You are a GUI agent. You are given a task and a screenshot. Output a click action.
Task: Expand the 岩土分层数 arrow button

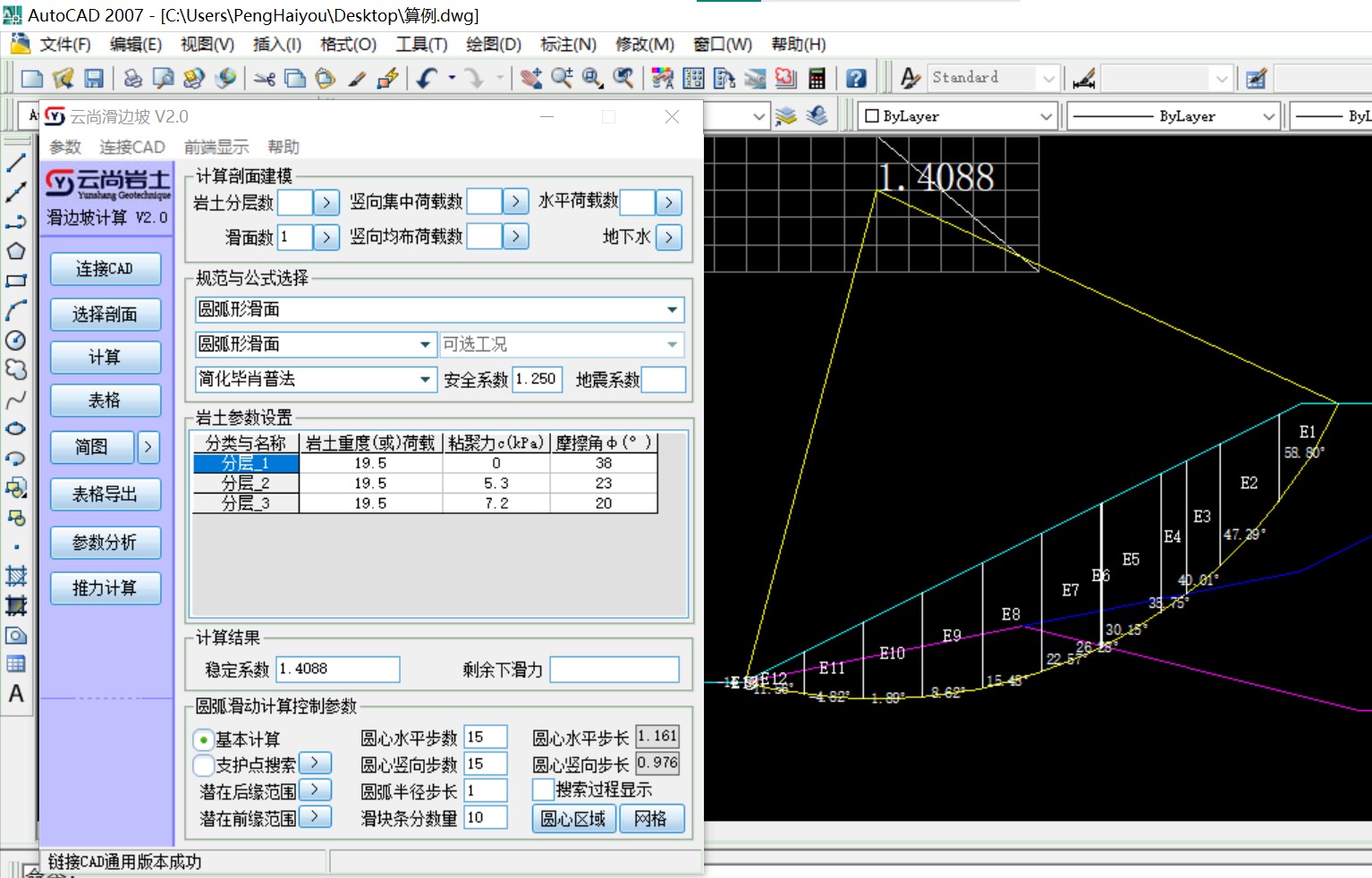coord(326,203)
